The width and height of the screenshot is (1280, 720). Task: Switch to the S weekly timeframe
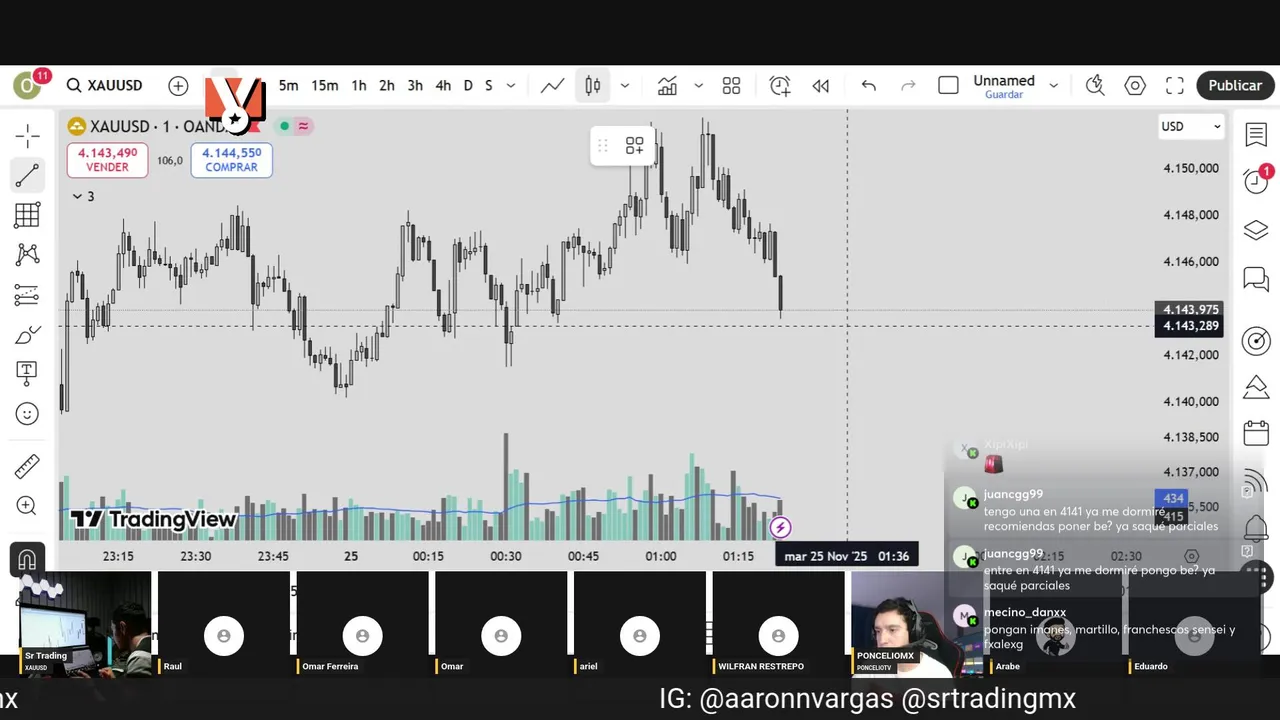[488, 85]
